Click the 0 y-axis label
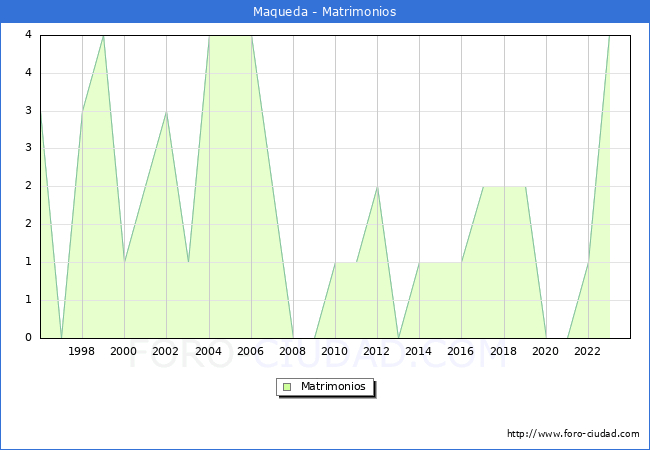Viewport: 650px width, 450px height. tap(28, 337)
